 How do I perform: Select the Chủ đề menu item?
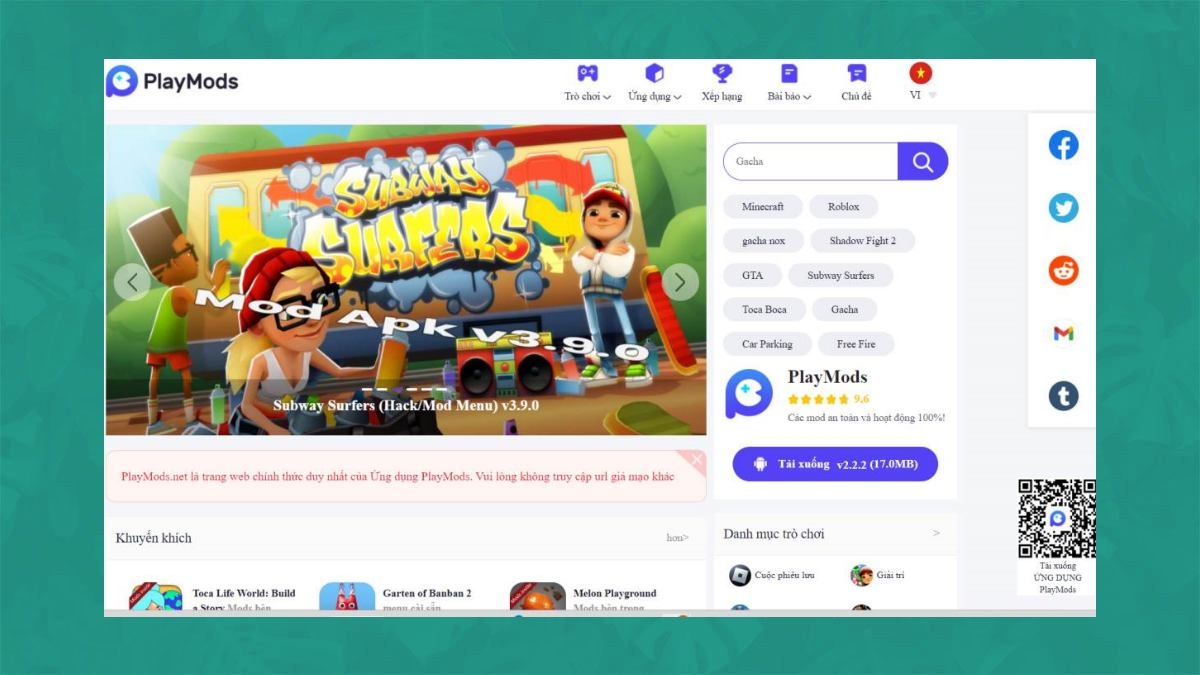(x=856, y=96)
